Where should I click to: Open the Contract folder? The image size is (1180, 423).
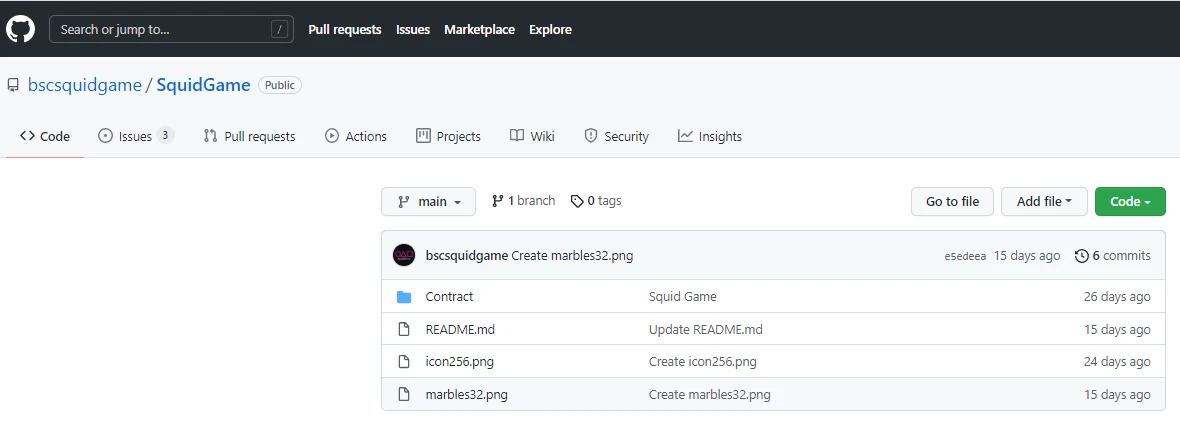[449, 297]
